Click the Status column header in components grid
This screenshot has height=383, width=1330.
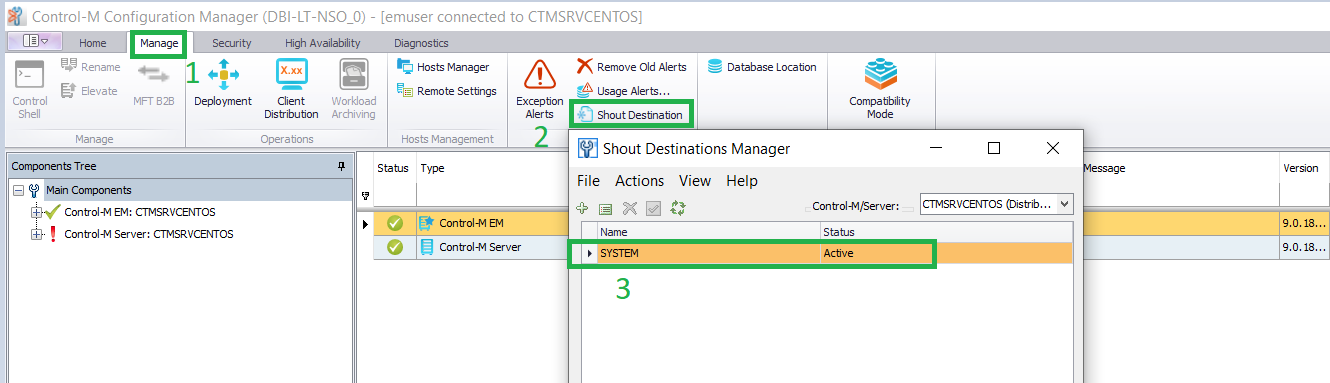click(393, 168)
